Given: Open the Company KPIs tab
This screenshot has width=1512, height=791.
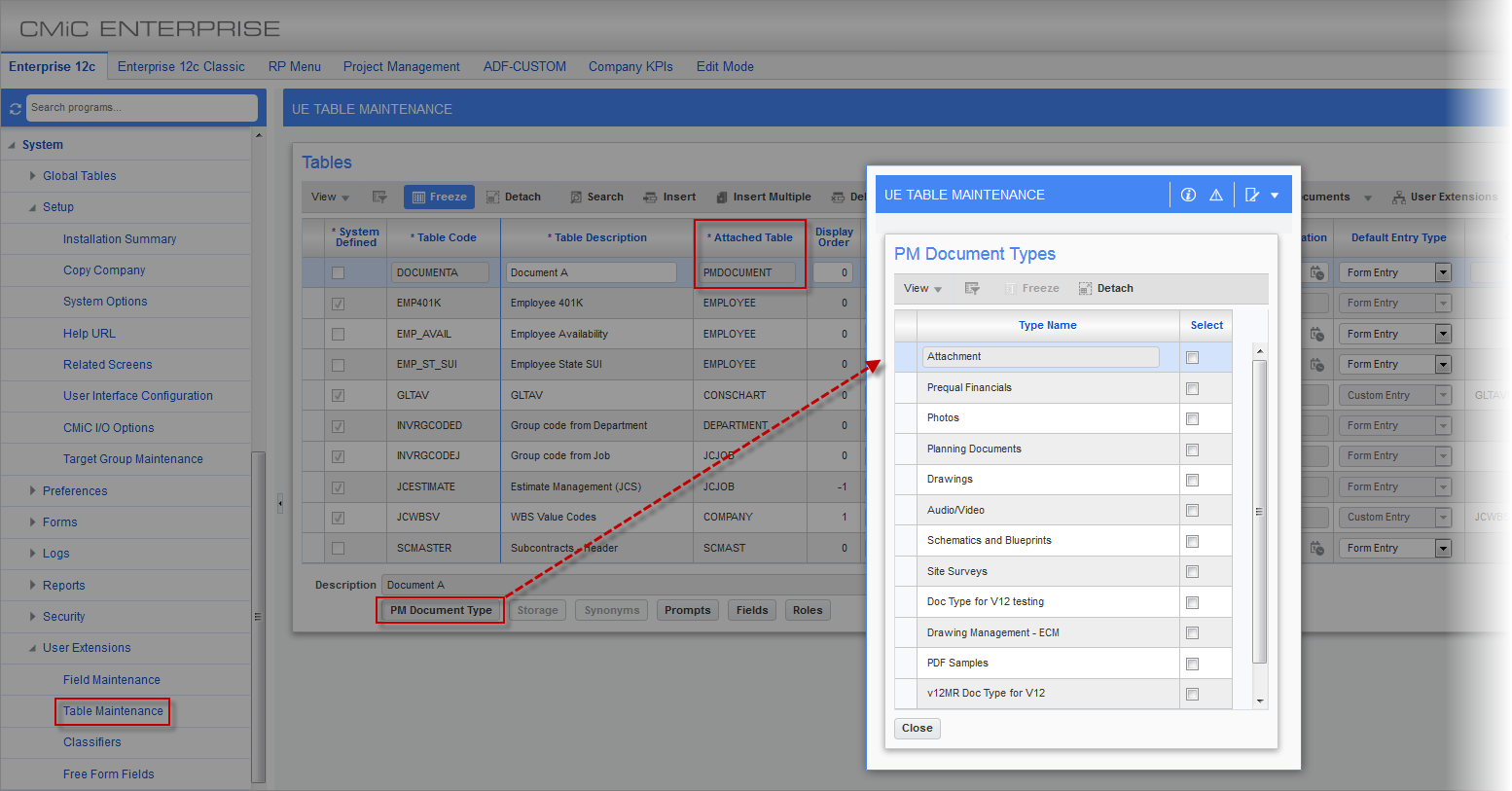Looking at the screenshot, I should [x=630, y=66].
